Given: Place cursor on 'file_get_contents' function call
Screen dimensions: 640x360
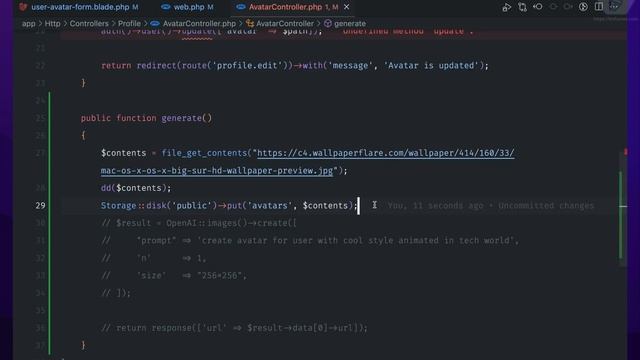Looking at the screenshot, I should 204,153.
